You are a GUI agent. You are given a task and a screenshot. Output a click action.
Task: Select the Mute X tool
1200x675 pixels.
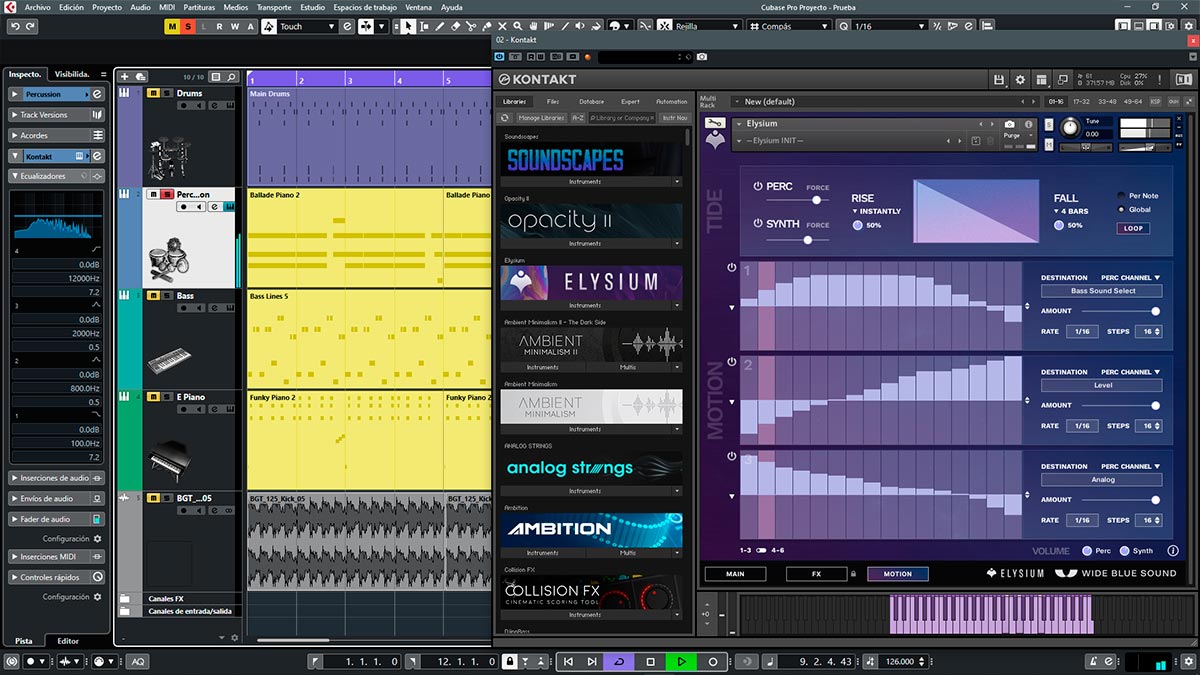pos(503,26)
